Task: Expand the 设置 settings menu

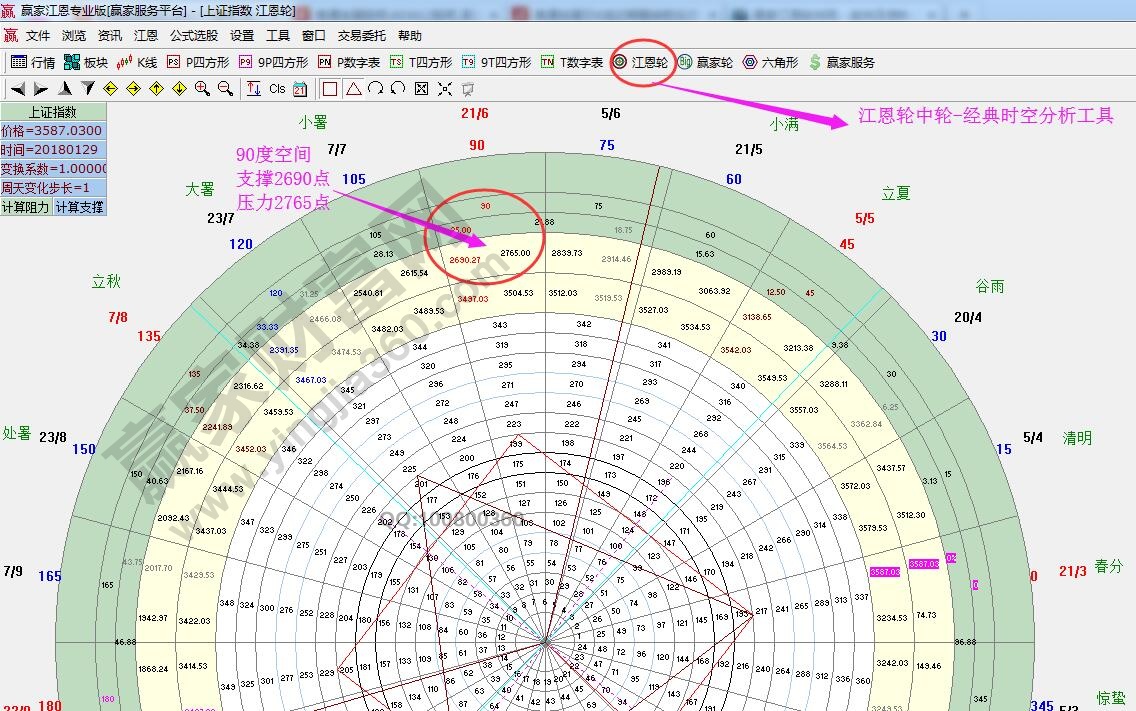Action: point(241,34)
